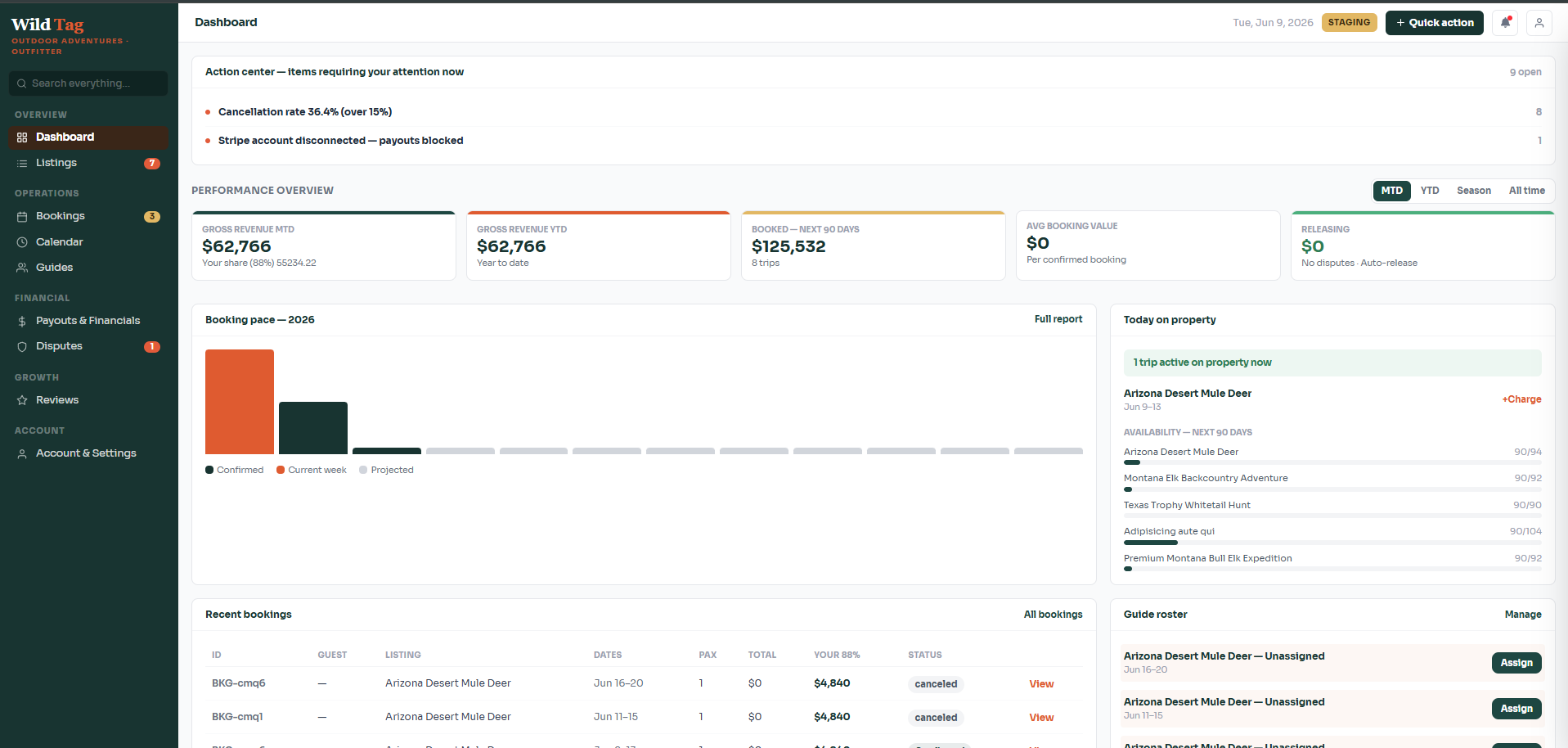Open the Full report link
This screenshot has height=748, width=1568.
tap(1058, 319)
